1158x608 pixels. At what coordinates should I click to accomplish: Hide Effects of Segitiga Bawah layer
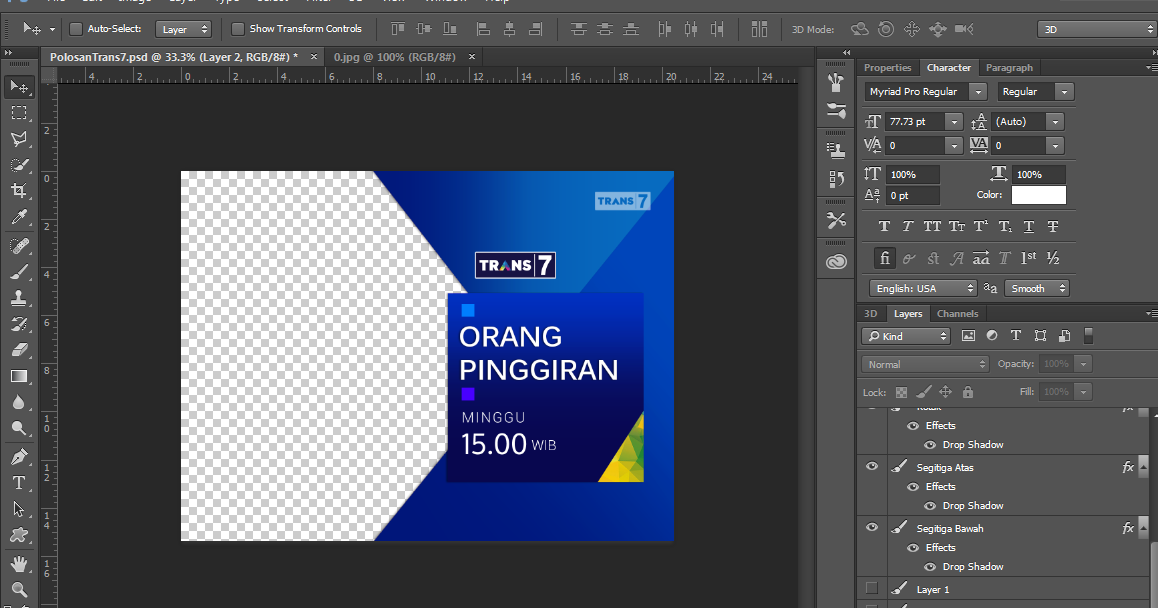[913, 548]
